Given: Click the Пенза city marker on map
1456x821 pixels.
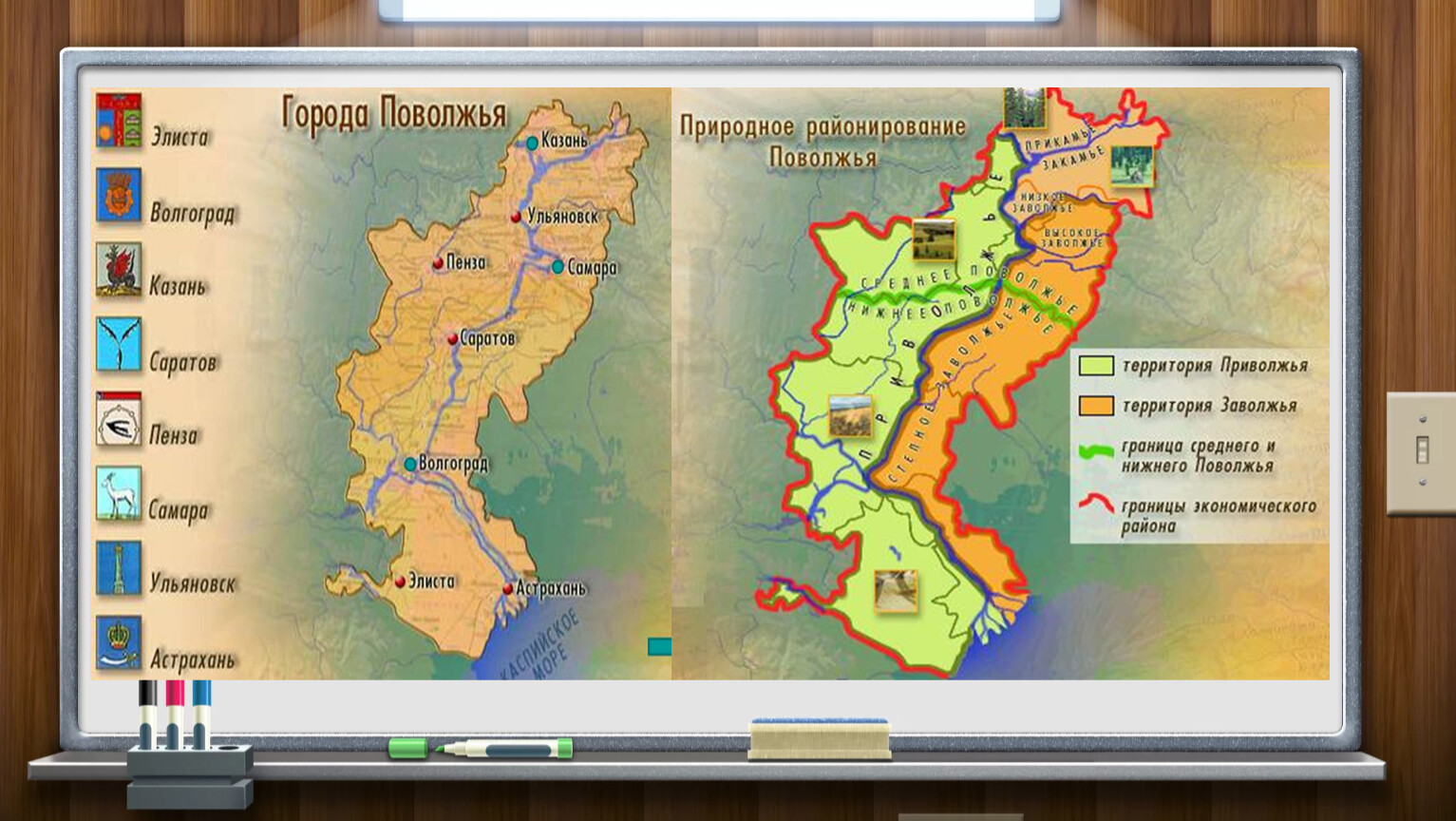Looking at the screenshot, I should tap(438, 262).
